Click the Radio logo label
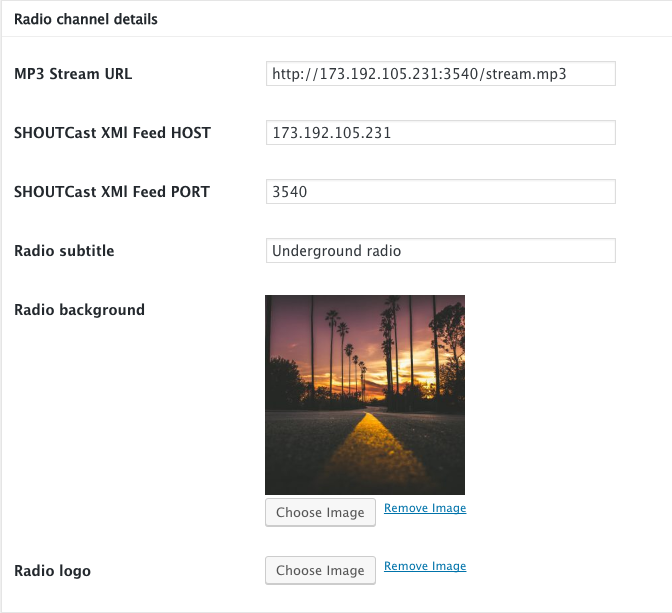The width and height of the screenshot is (672, 613). pos(52,571)
